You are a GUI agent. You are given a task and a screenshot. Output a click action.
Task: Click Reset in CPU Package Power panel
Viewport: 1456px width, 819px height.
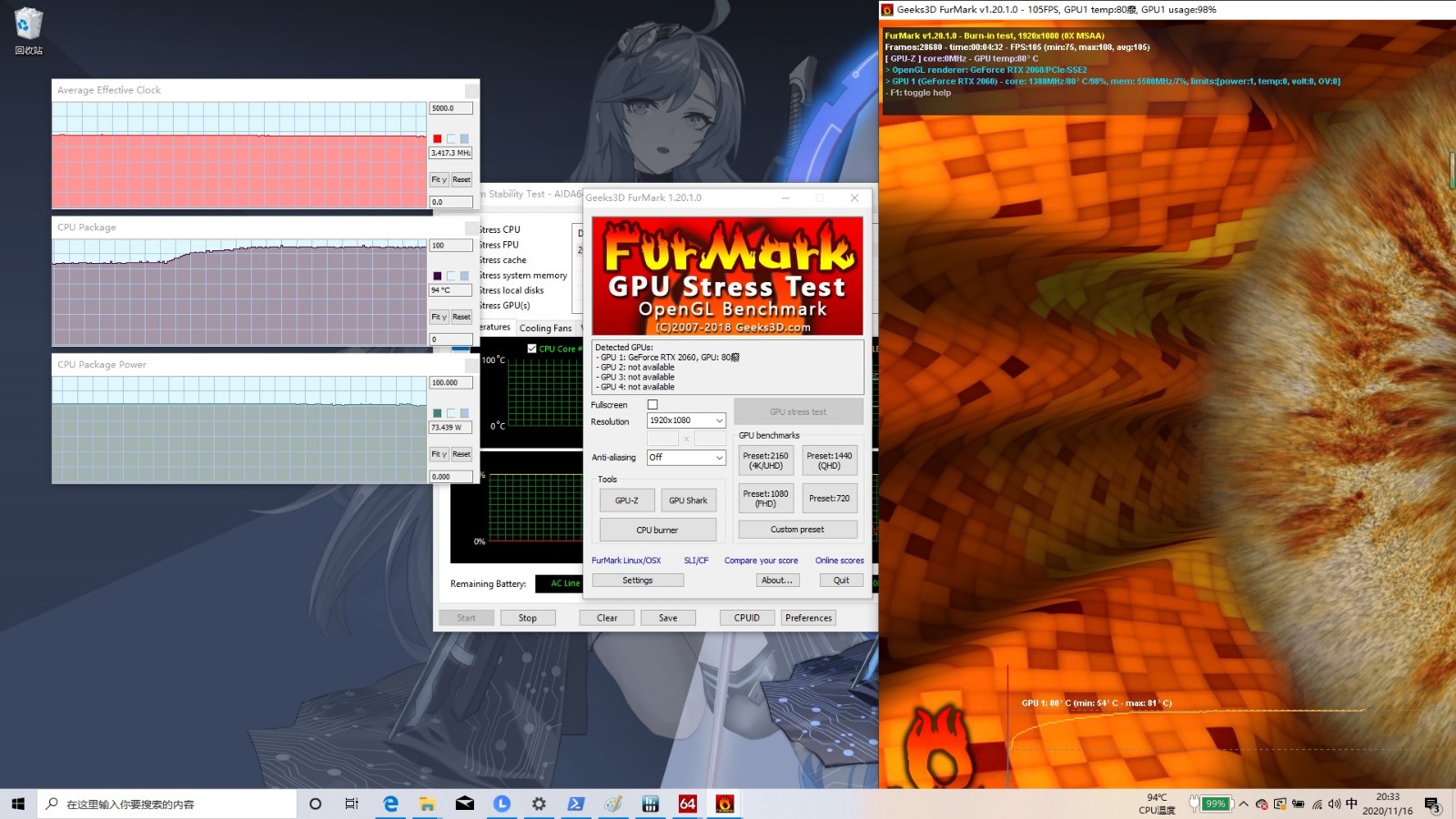461,454
